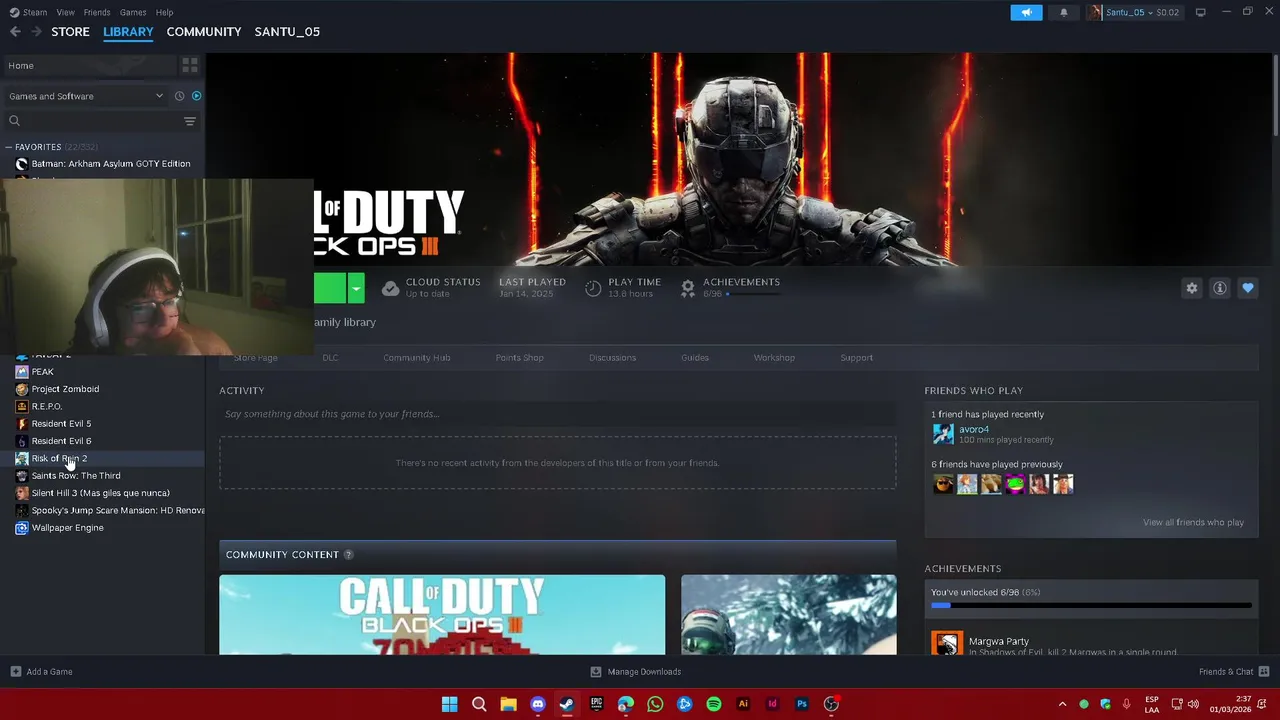This screenshot has height=720, width=1280.
Task: Switch library to grid collections view
Action: point(190,65)
